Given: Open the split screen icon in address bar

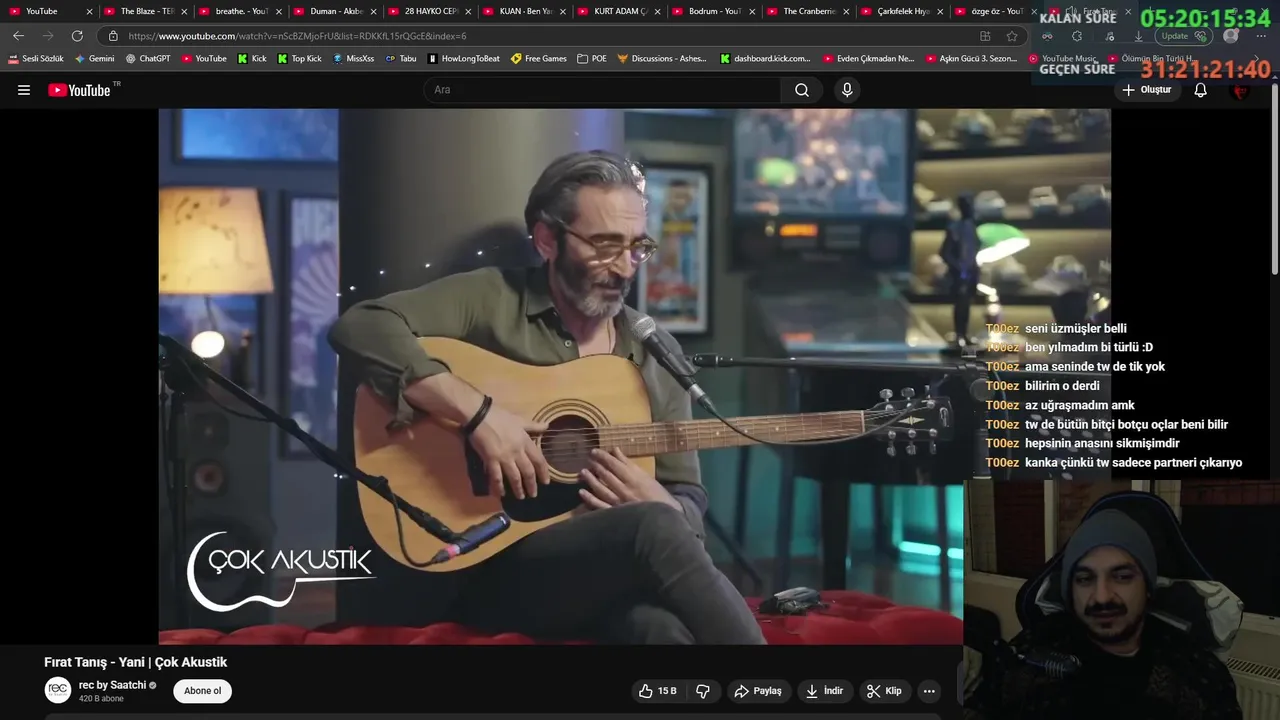Looking at the screenshot, I should click(x=985, y=36).
